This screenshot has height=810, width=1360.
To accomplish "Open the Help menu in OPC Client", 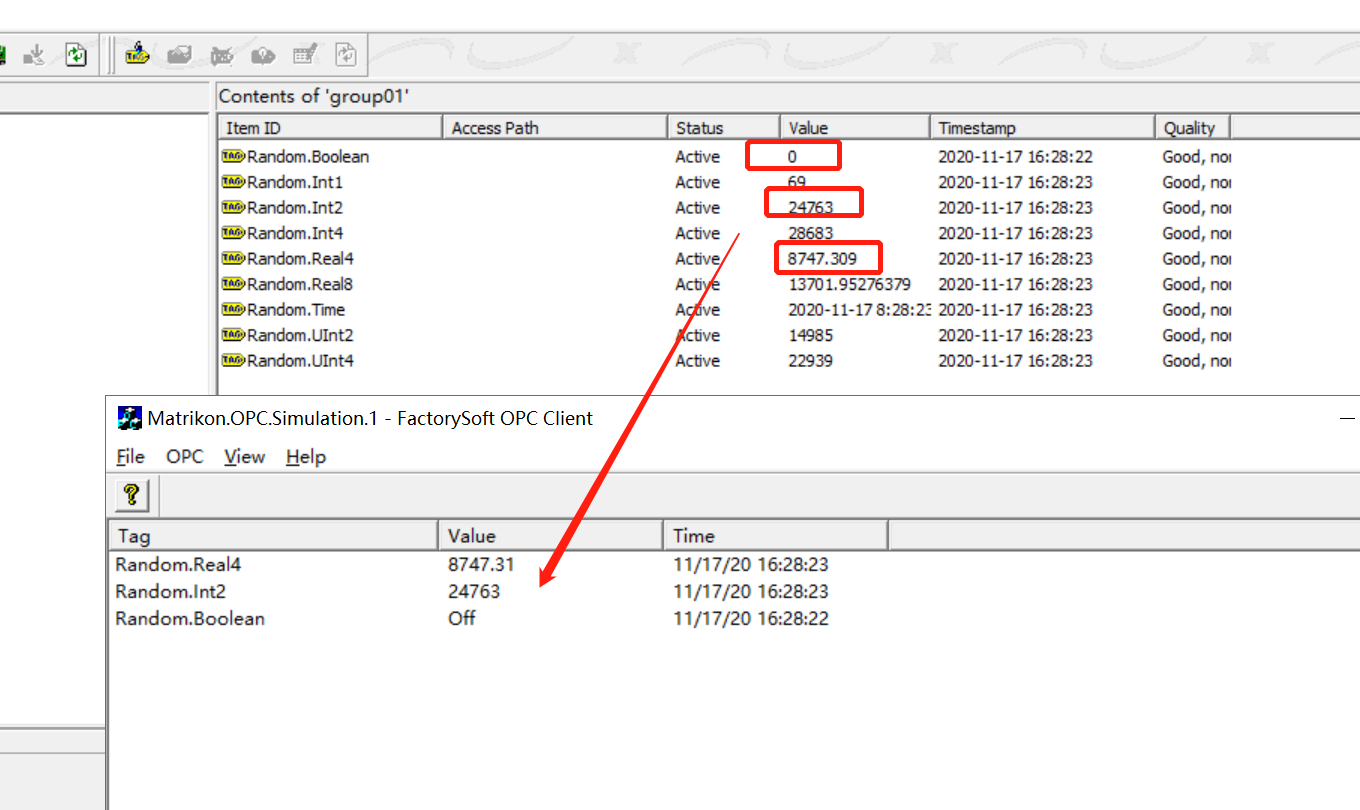I will 306,457.
